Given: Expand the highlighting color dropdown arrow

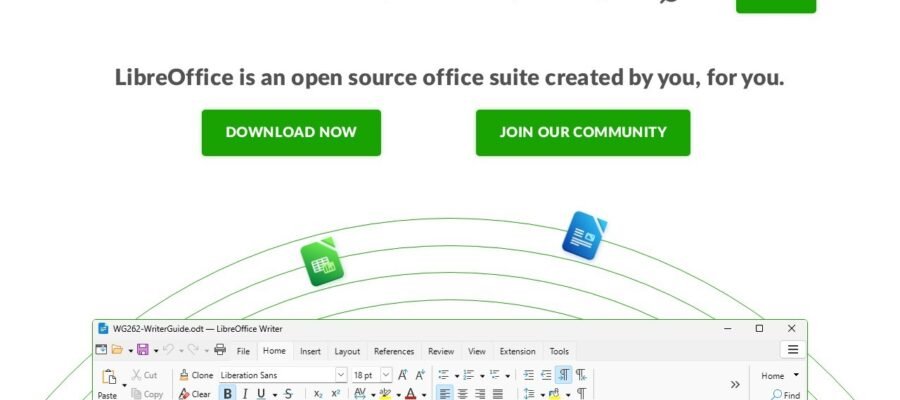Looking at the screenshot, I should (398, 395).
